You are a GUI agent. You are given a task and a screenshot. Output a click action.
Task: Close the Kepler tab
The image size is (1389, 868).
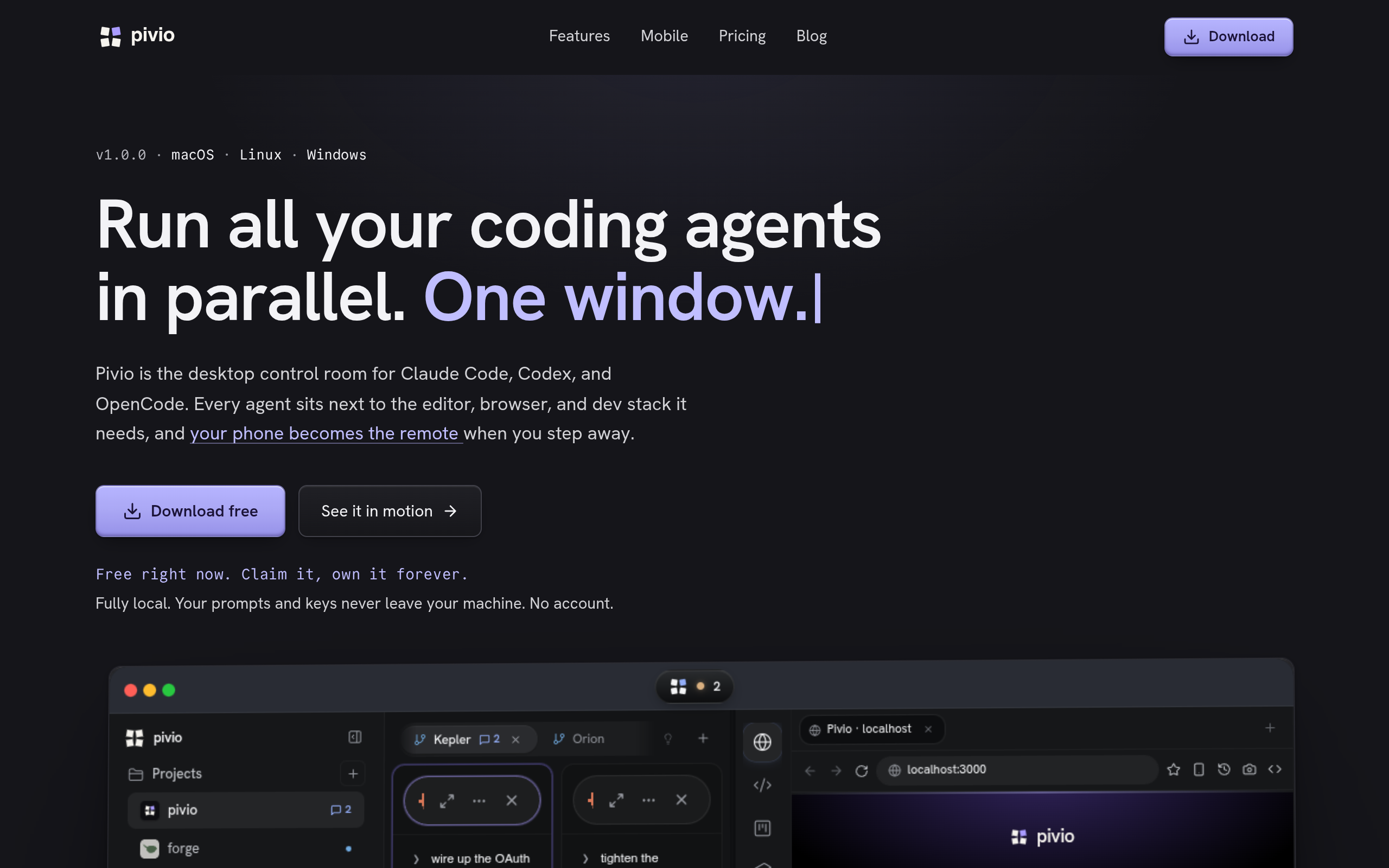click(515, 739)
